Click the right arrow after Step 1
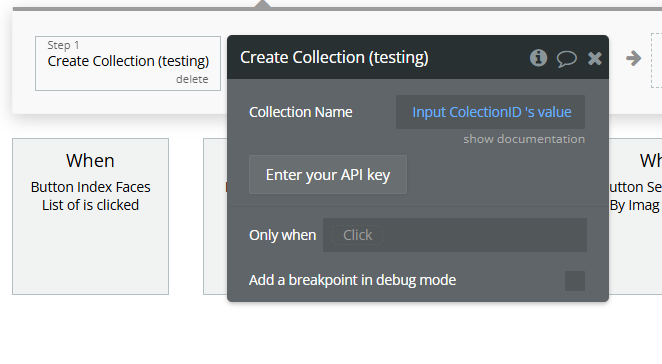 click(633, 58)
